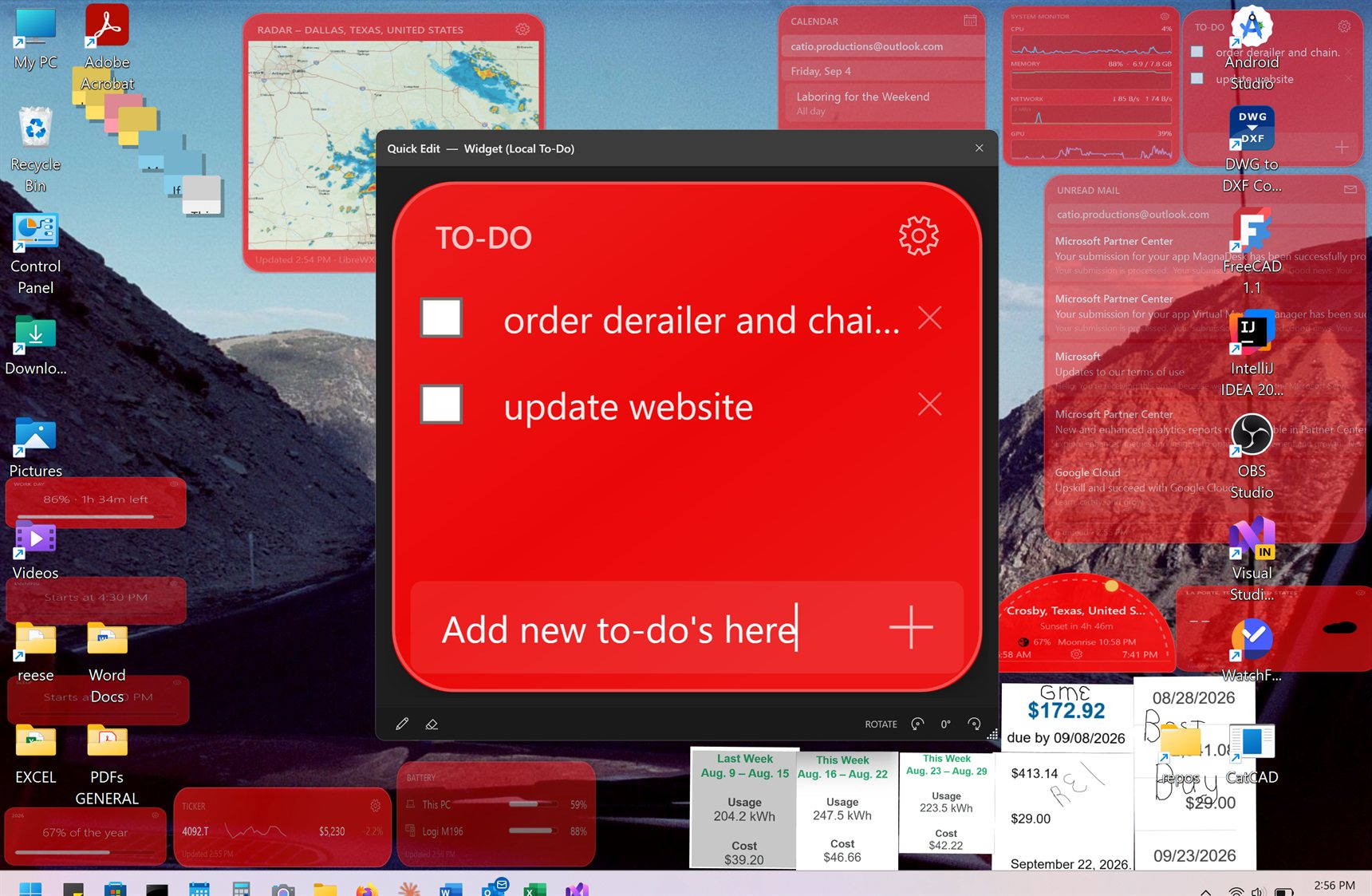Image resolution: width=1372 pixels, height=896 pixels.
Task: Open FreeCAD 1.1 desktop shortcut
Action: coord(1252,252)
